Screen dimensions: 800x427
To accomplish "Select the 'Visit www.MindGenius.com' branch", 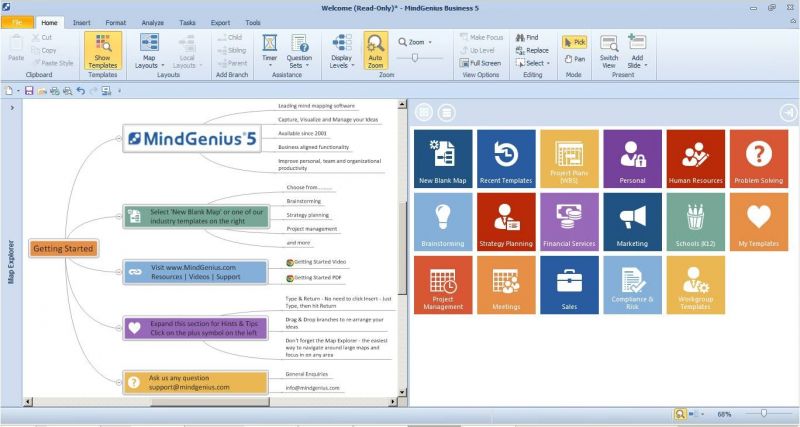I will [195, 272].
